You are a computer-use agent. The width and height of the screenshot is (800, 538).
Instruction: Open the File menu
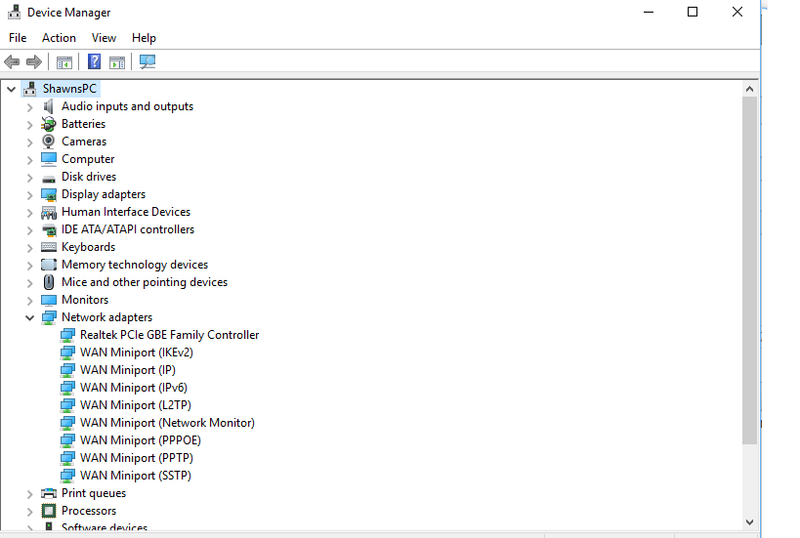[x=17, y=38]
